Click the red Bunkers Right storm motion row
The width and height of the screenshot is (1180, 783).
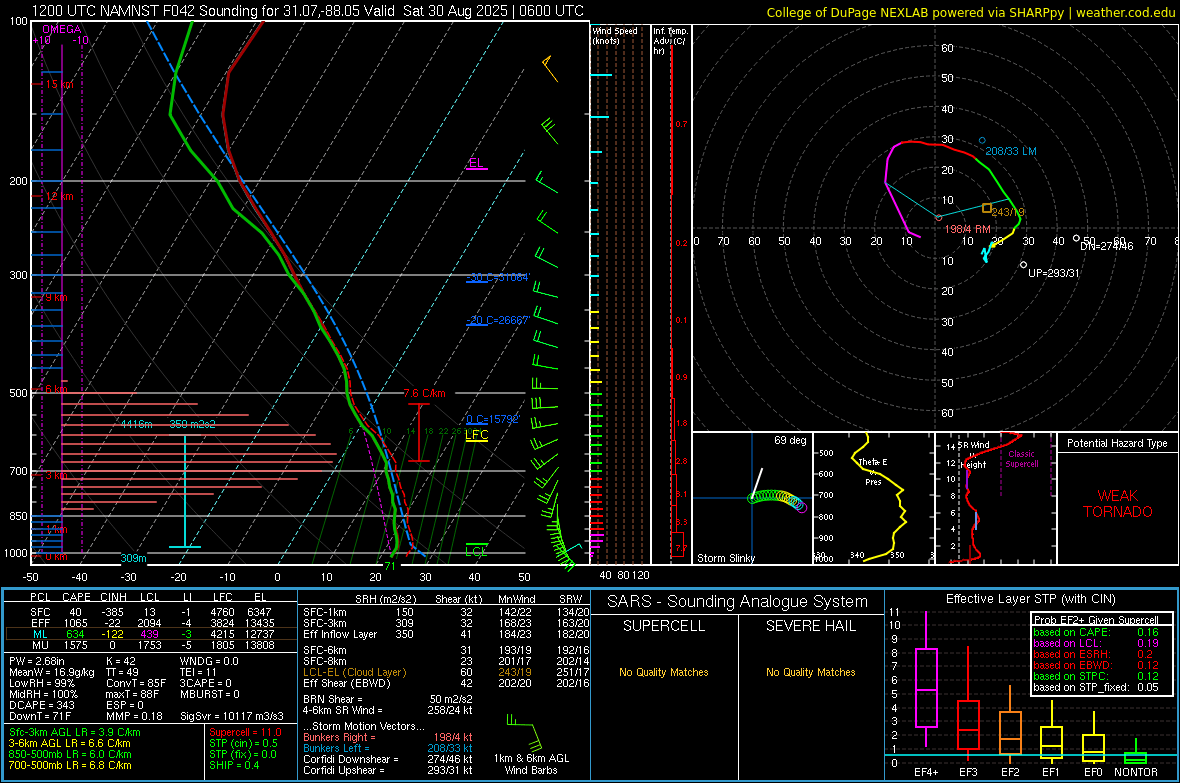click(x=388, y=738)
